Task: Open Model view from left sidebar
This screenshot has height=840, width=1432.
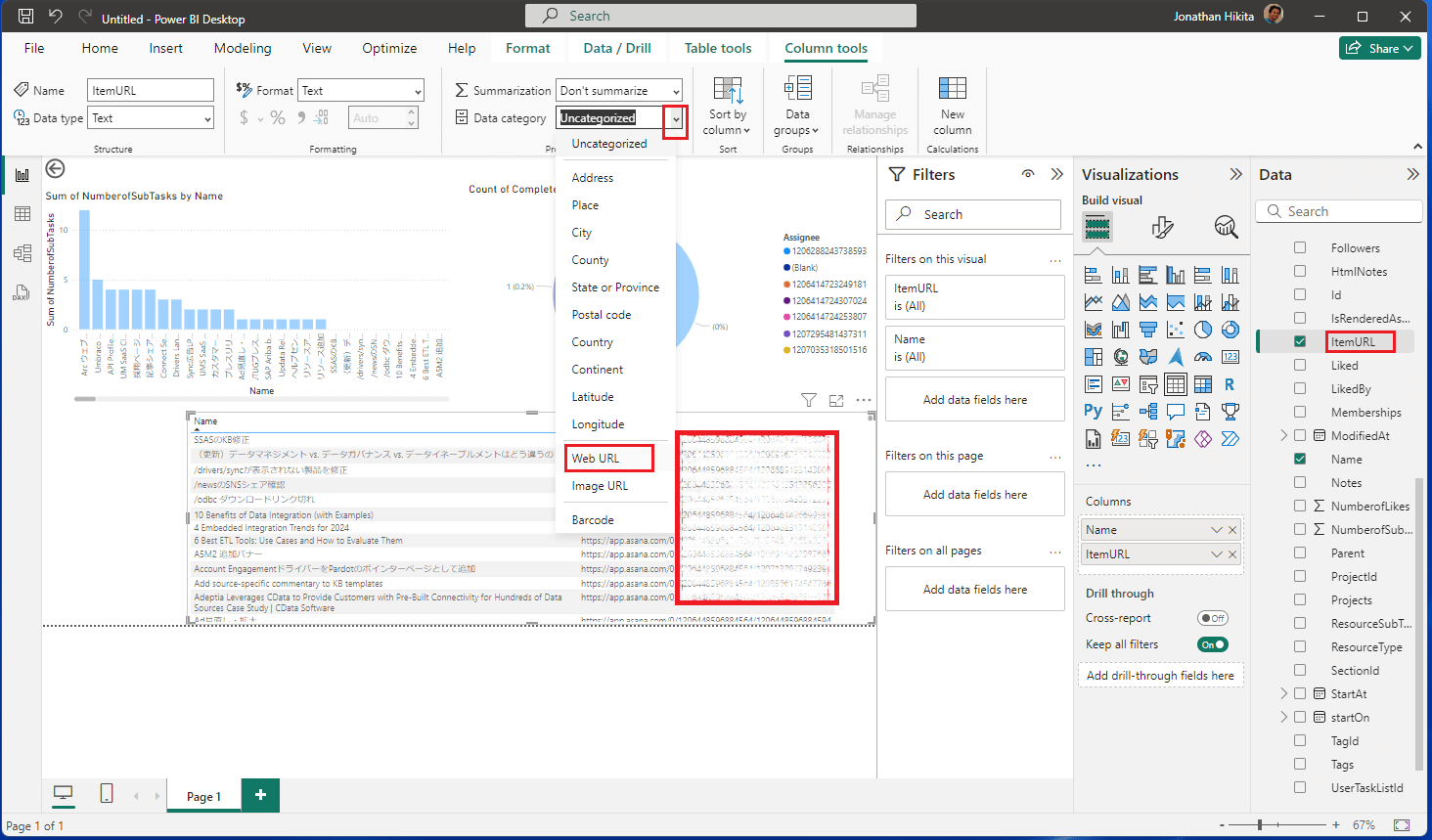Action: pos(22,253)
